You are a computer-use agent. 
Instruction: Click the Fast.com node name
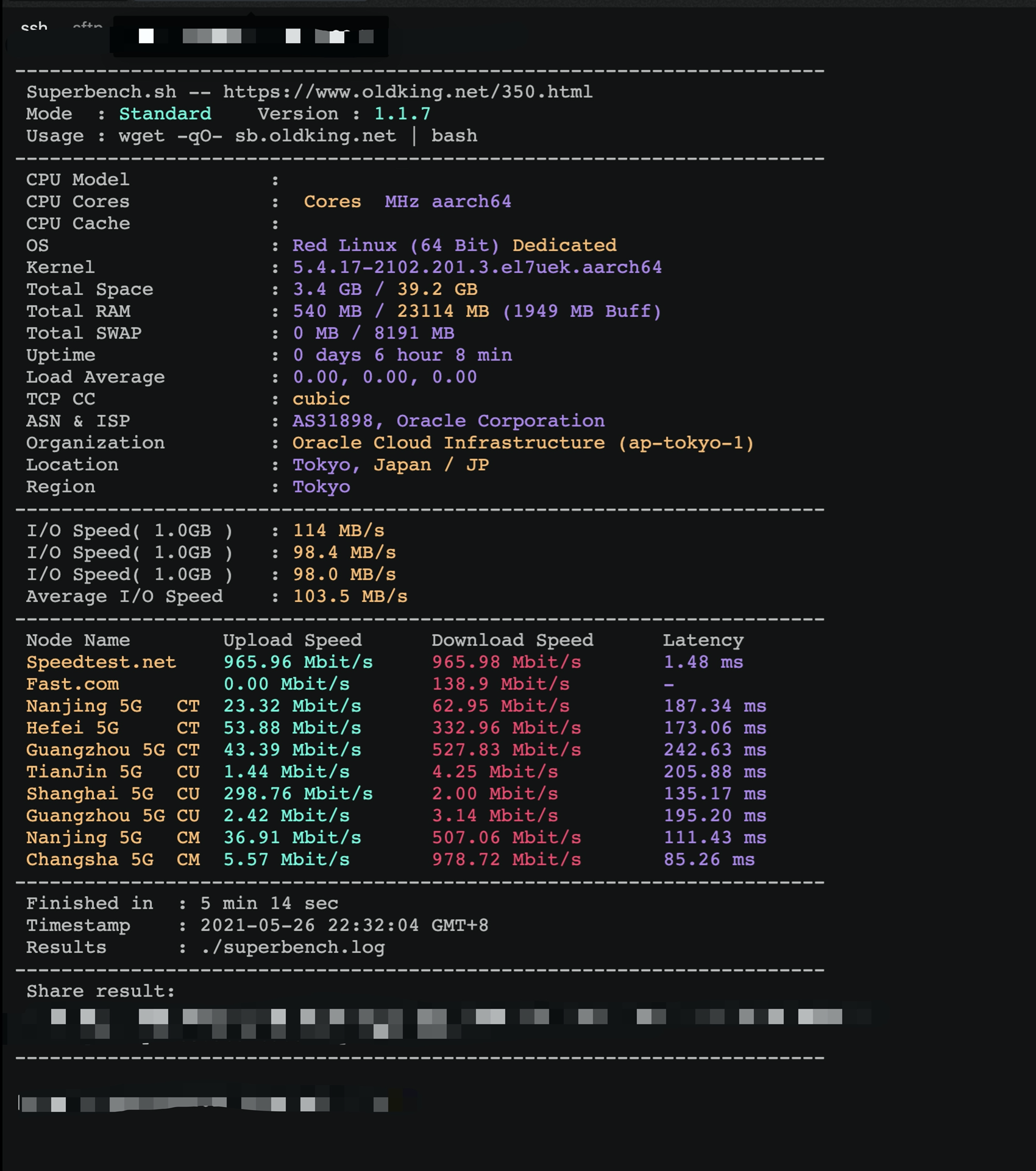[73, 684]
